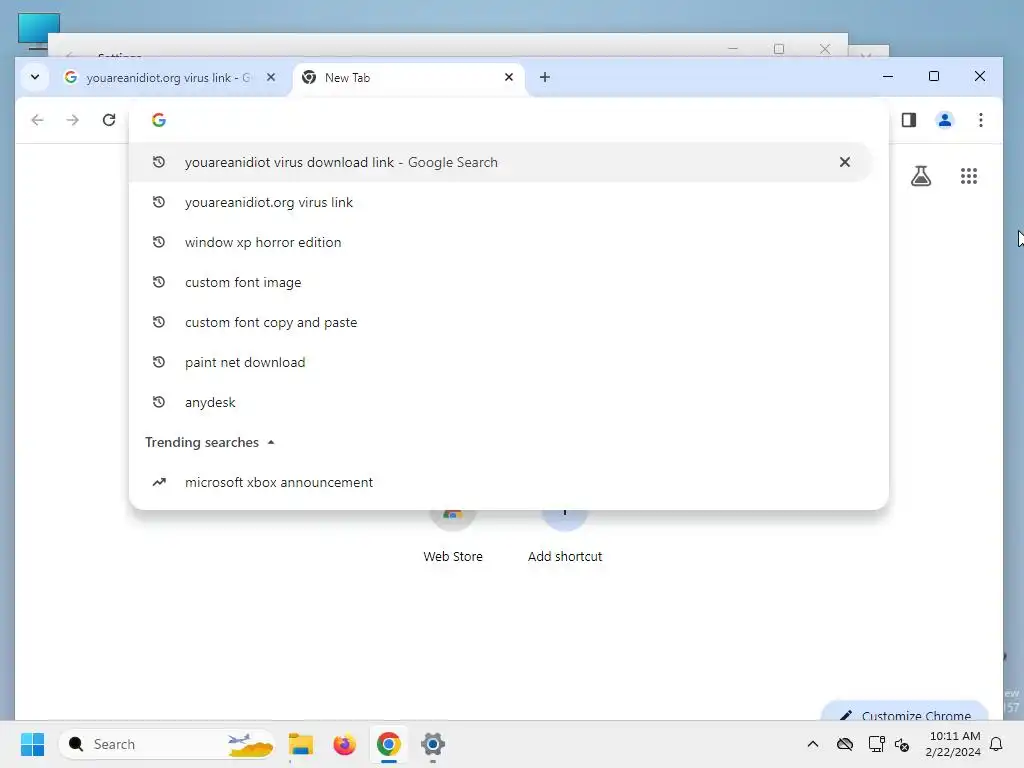Viewport: 1024px width, 768px height.
Task: Select anydesk suggestion
Action: (x=500, y=402)
